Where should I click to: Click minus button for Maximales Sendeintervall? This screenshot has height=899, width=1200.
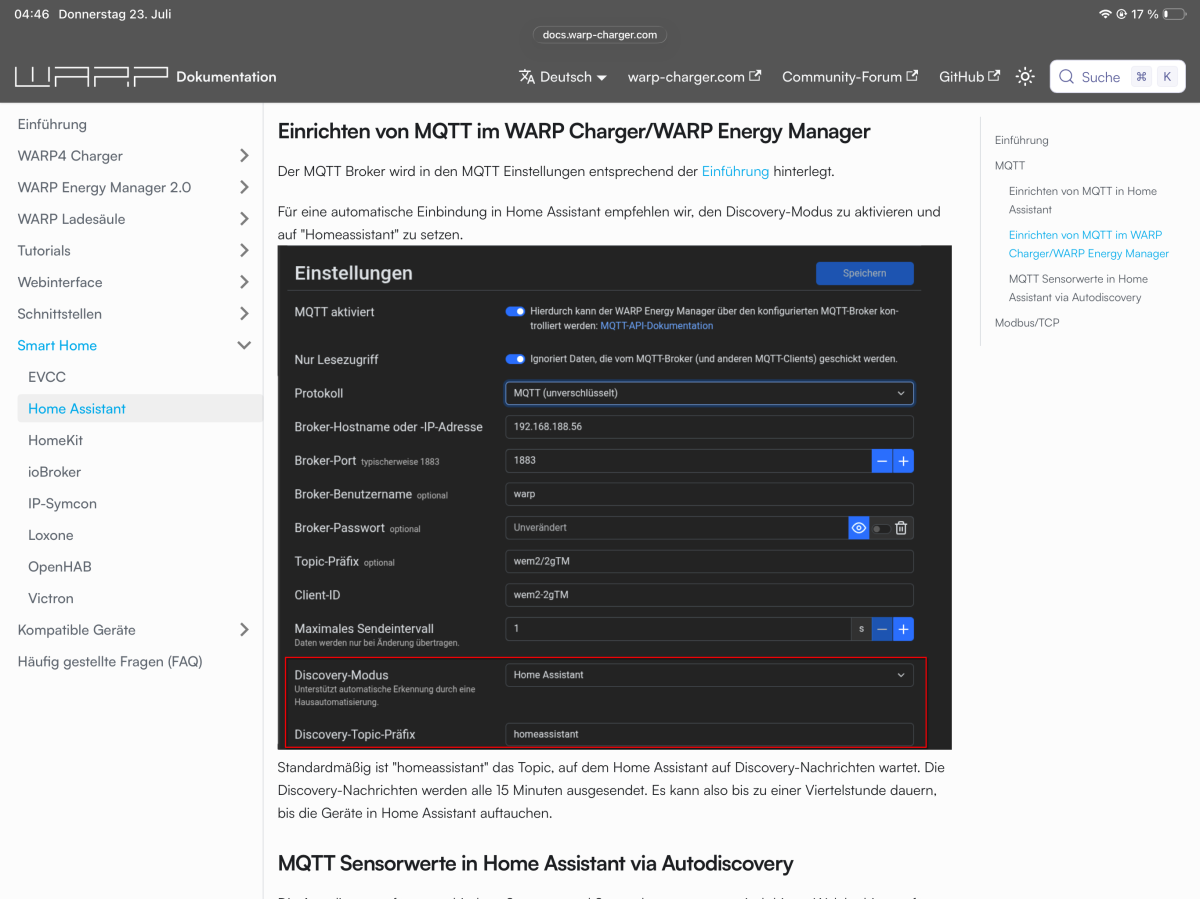pos(881,629)
